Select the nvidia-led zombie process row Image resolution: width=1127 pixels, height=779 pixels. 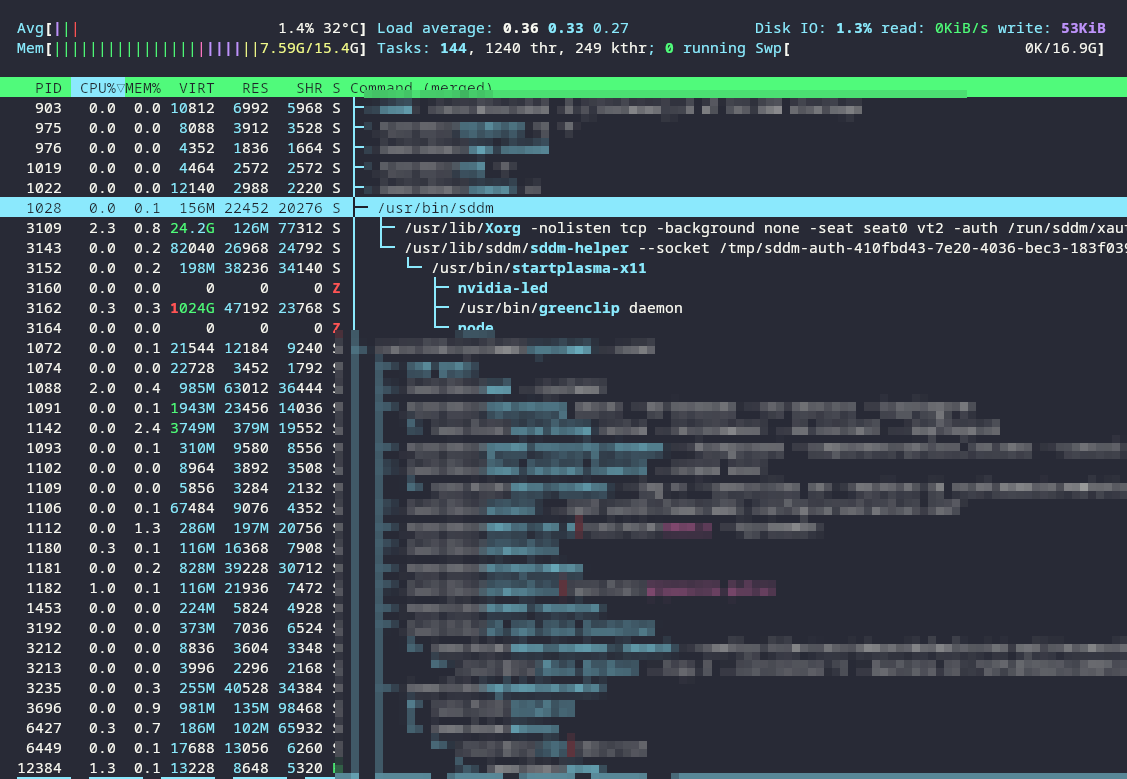564,288
